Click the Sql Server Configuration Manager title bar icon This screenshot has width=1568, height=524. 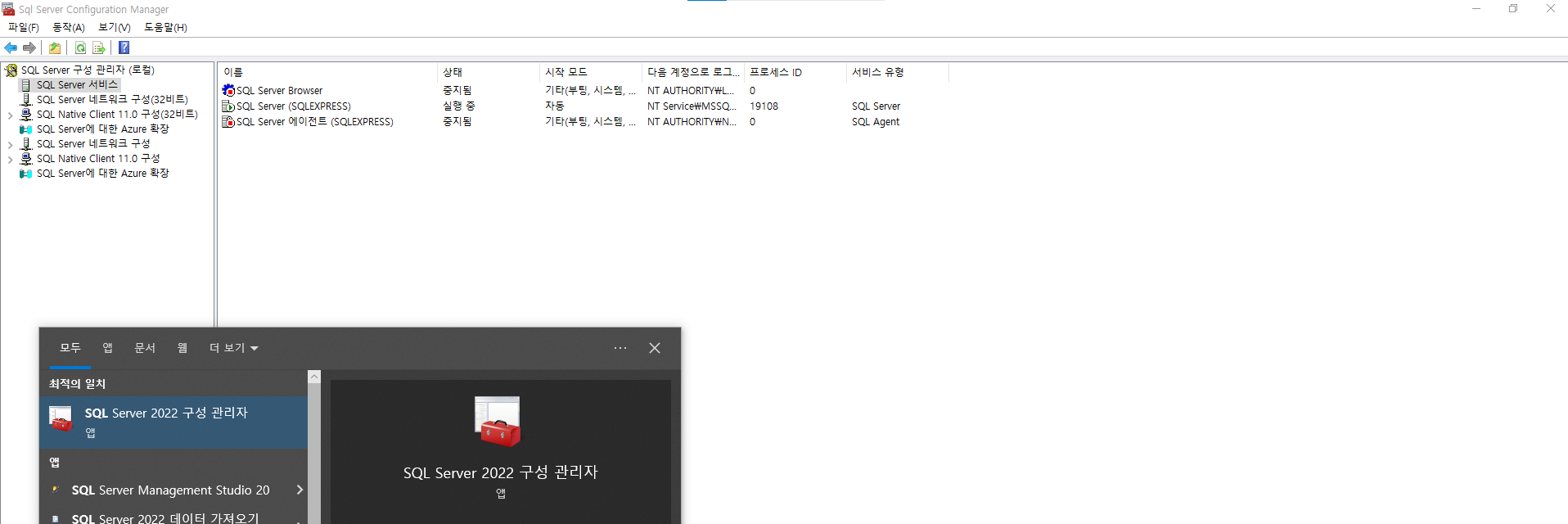pyautogui.click(x=8, y=9)
